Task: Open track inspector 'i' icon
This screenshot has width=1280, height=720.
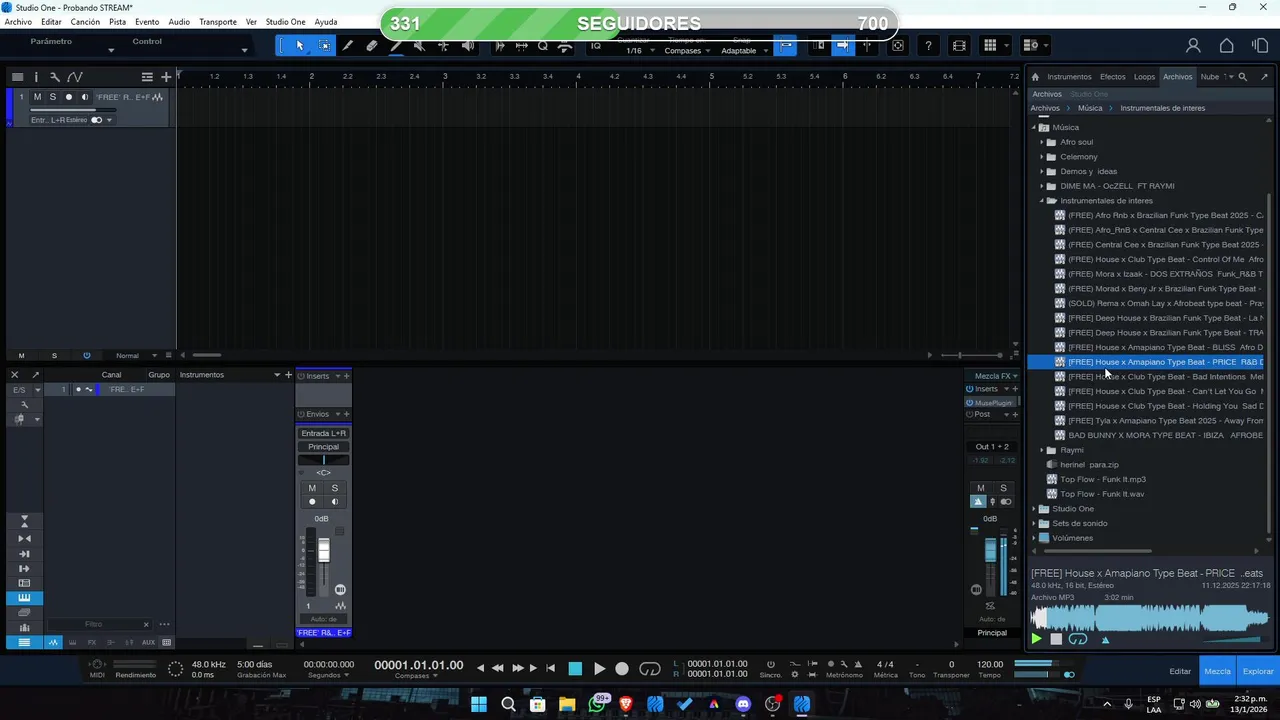Action: click(x=36, y=77)
